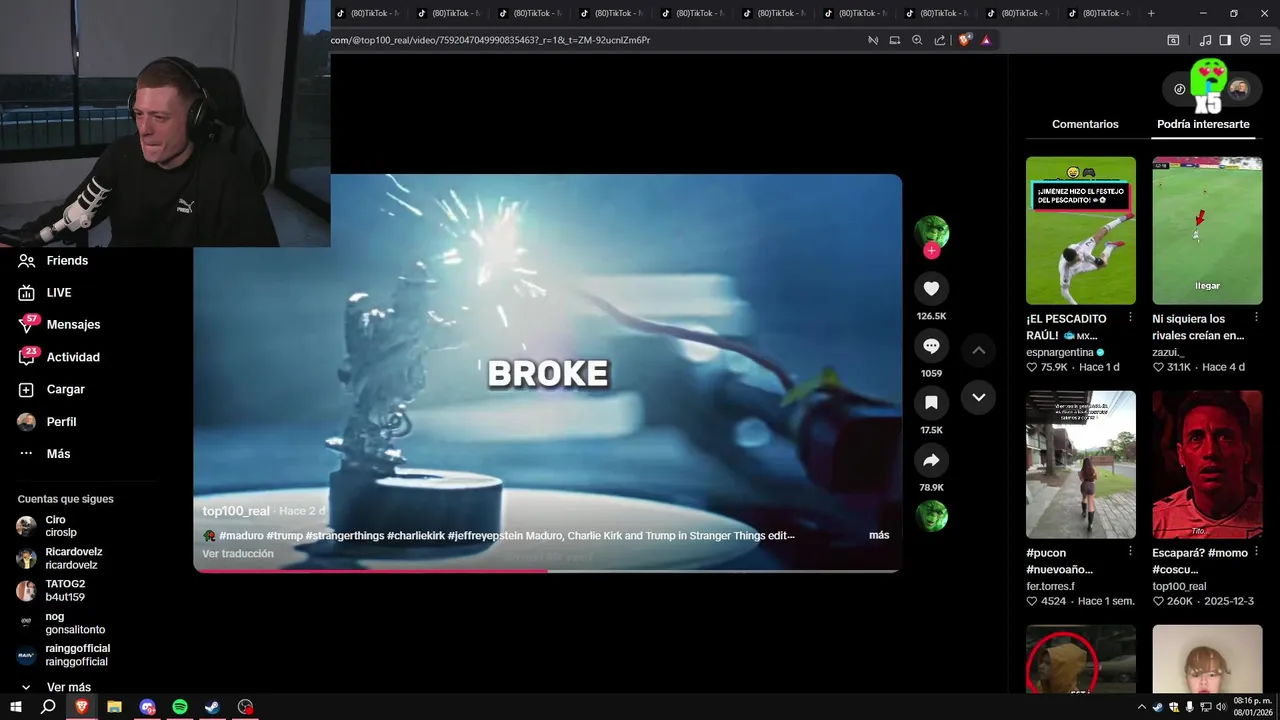Open Brave Rewards triangle icon
1280x720 pixels.
tap(986, 40)
